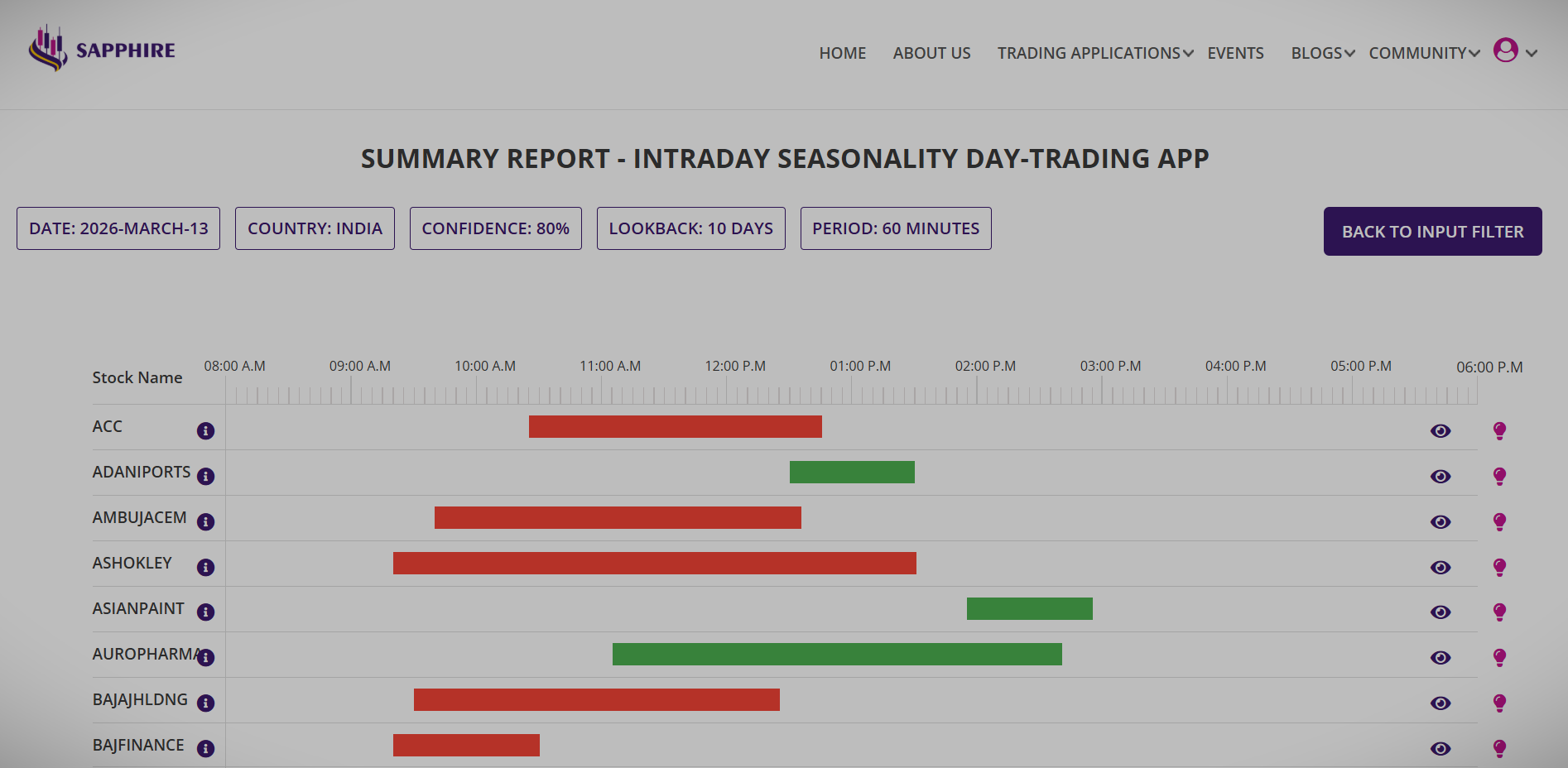The width and height of the screenshot is (1568, 768).
Task: Open the user profile account icon
Action: [x=1505, y=50]
